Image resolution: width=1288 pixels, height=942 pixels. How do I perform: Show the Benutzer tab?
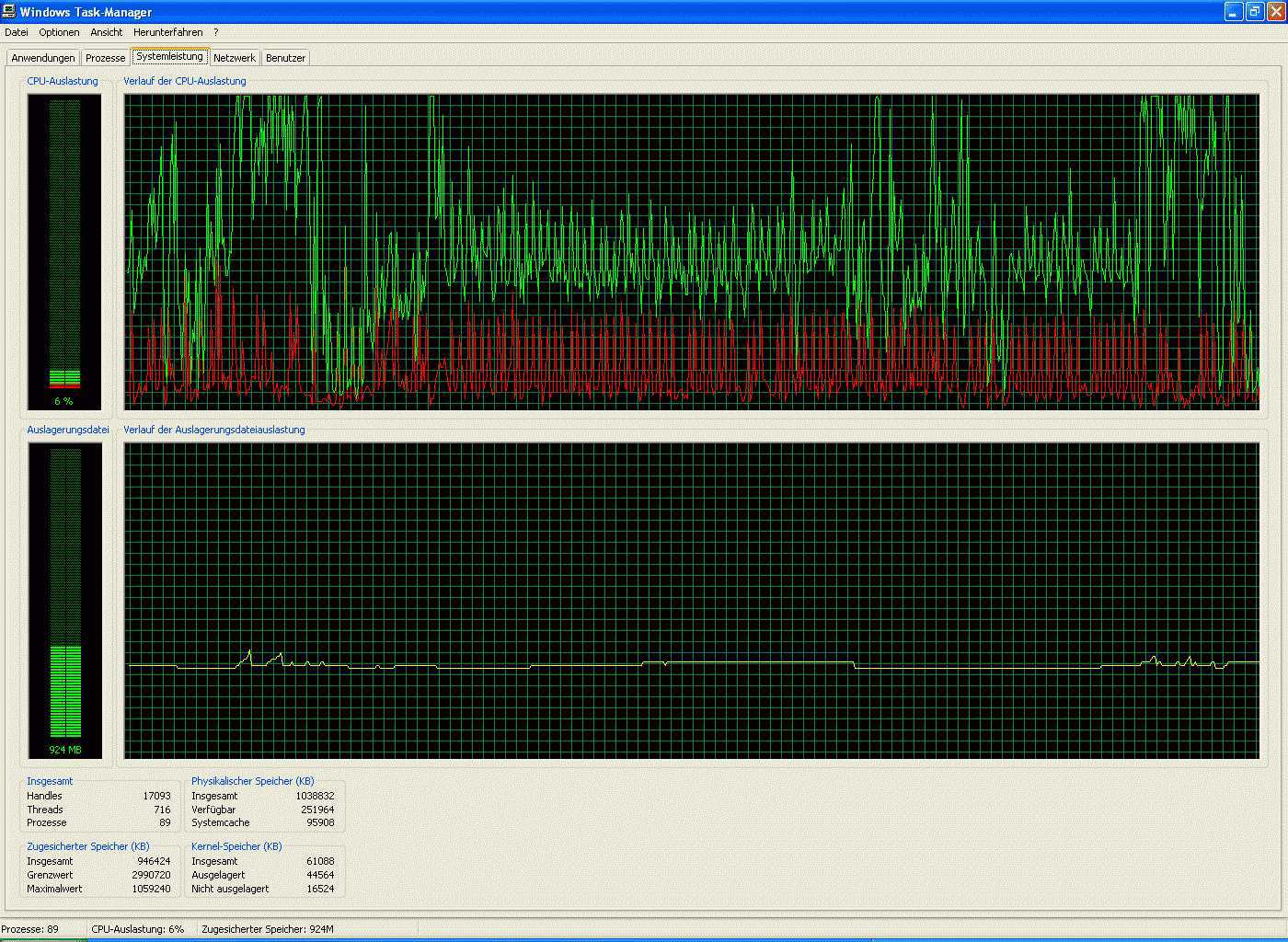[x=285, y=58]
